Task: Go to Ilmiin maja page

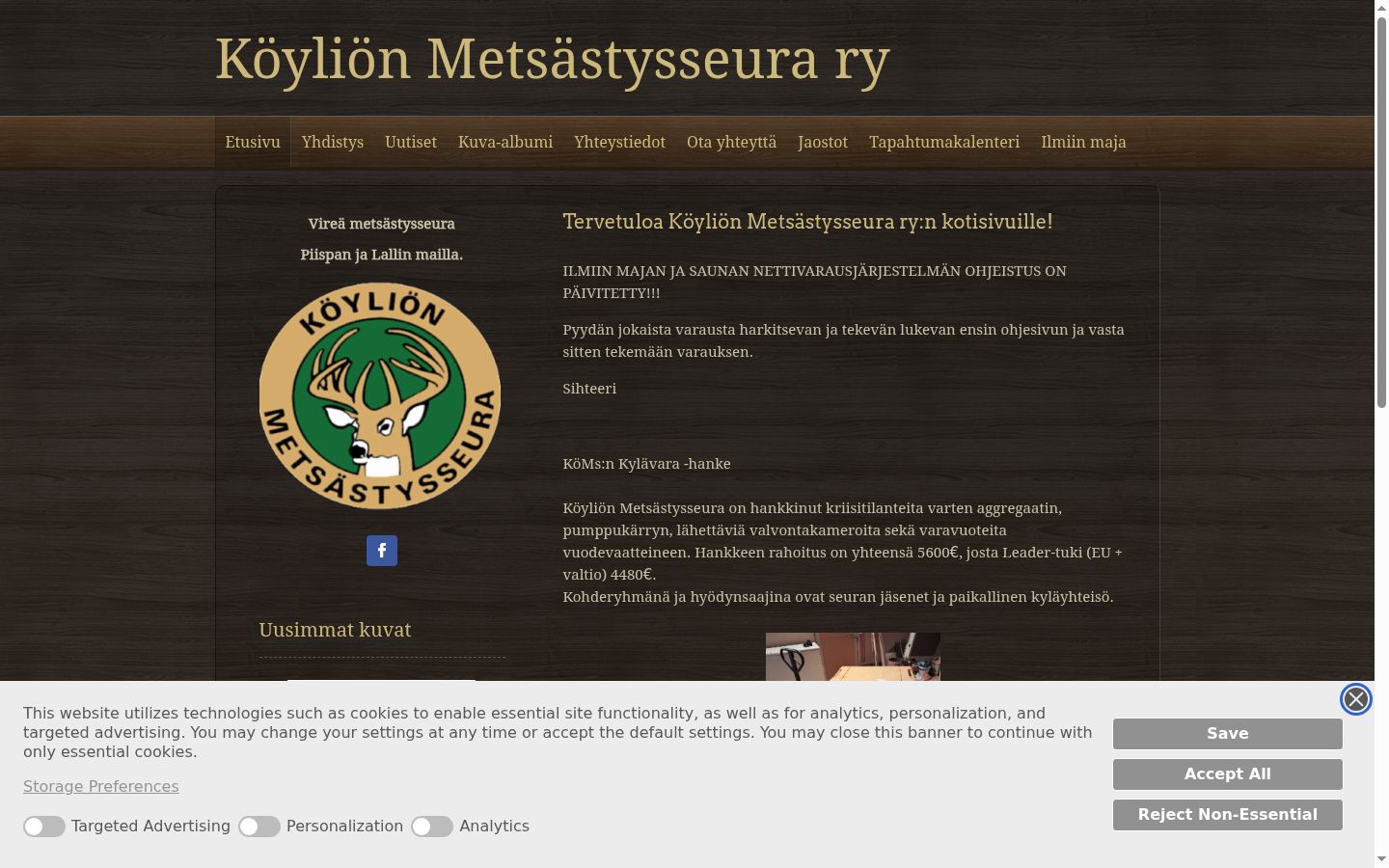Action: pos(1083,142)
